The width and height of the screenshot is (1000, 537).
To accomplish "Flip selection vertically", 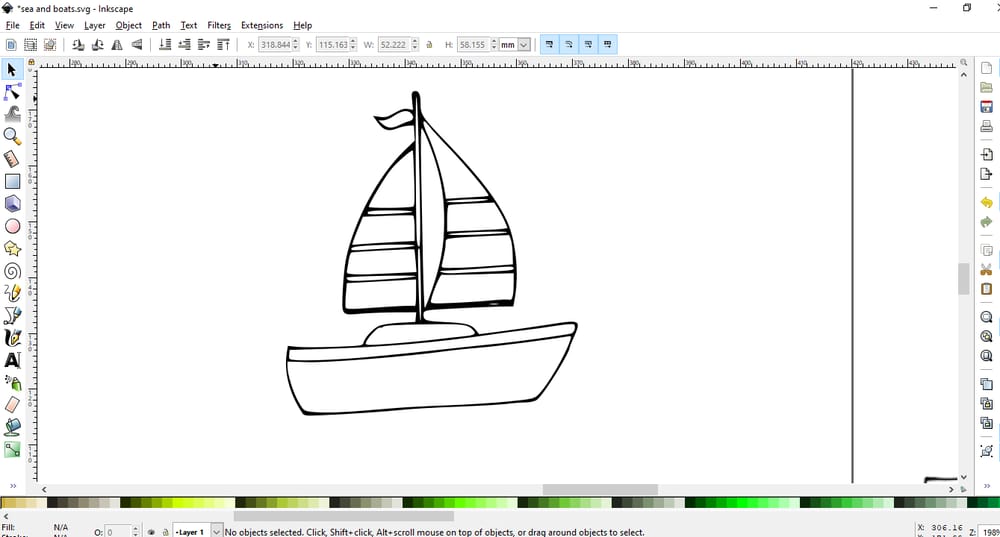I will tap(136, 45).
